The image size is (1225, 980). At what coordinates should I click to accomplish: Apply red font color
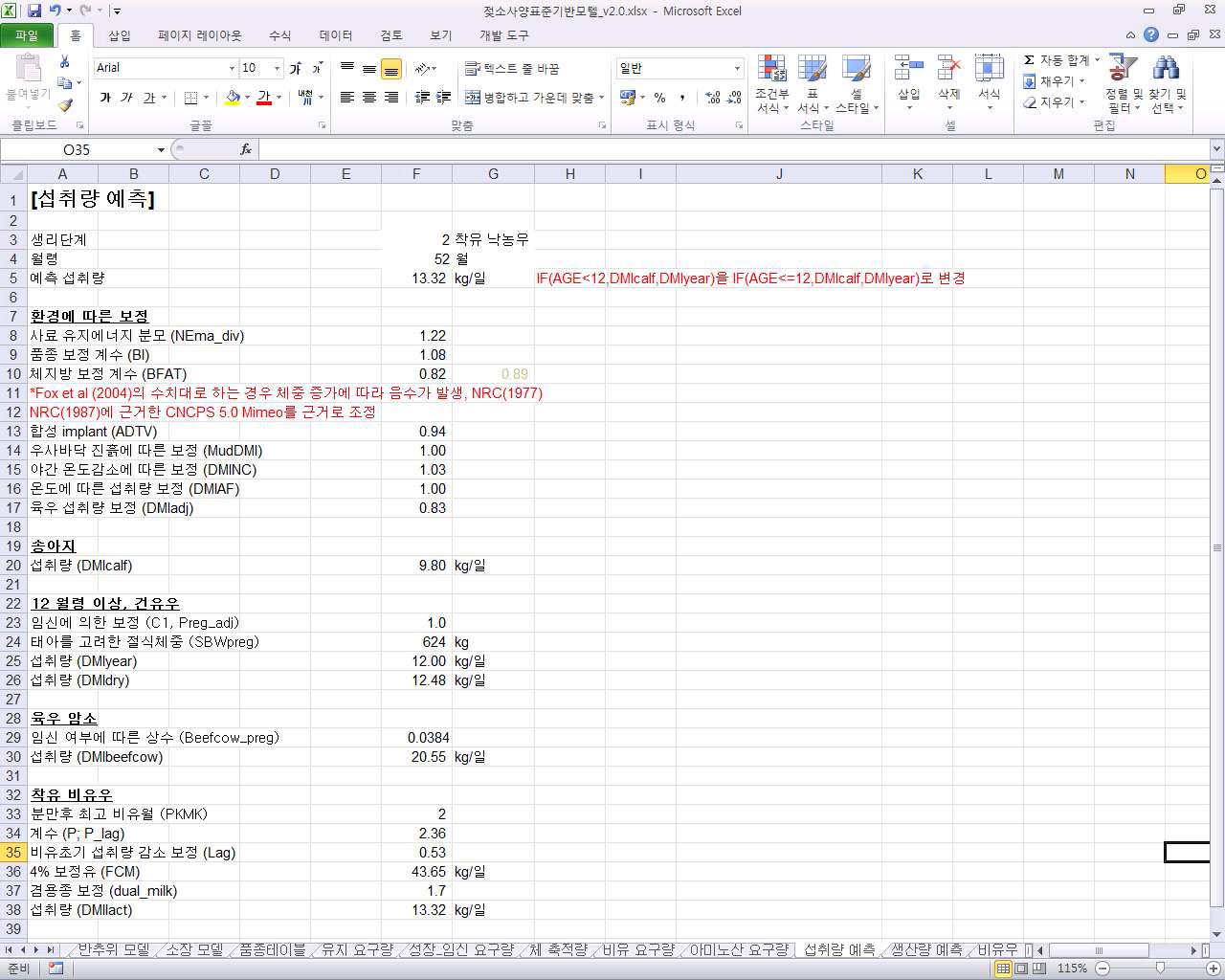pyautogui.click(x=264, y=98)
